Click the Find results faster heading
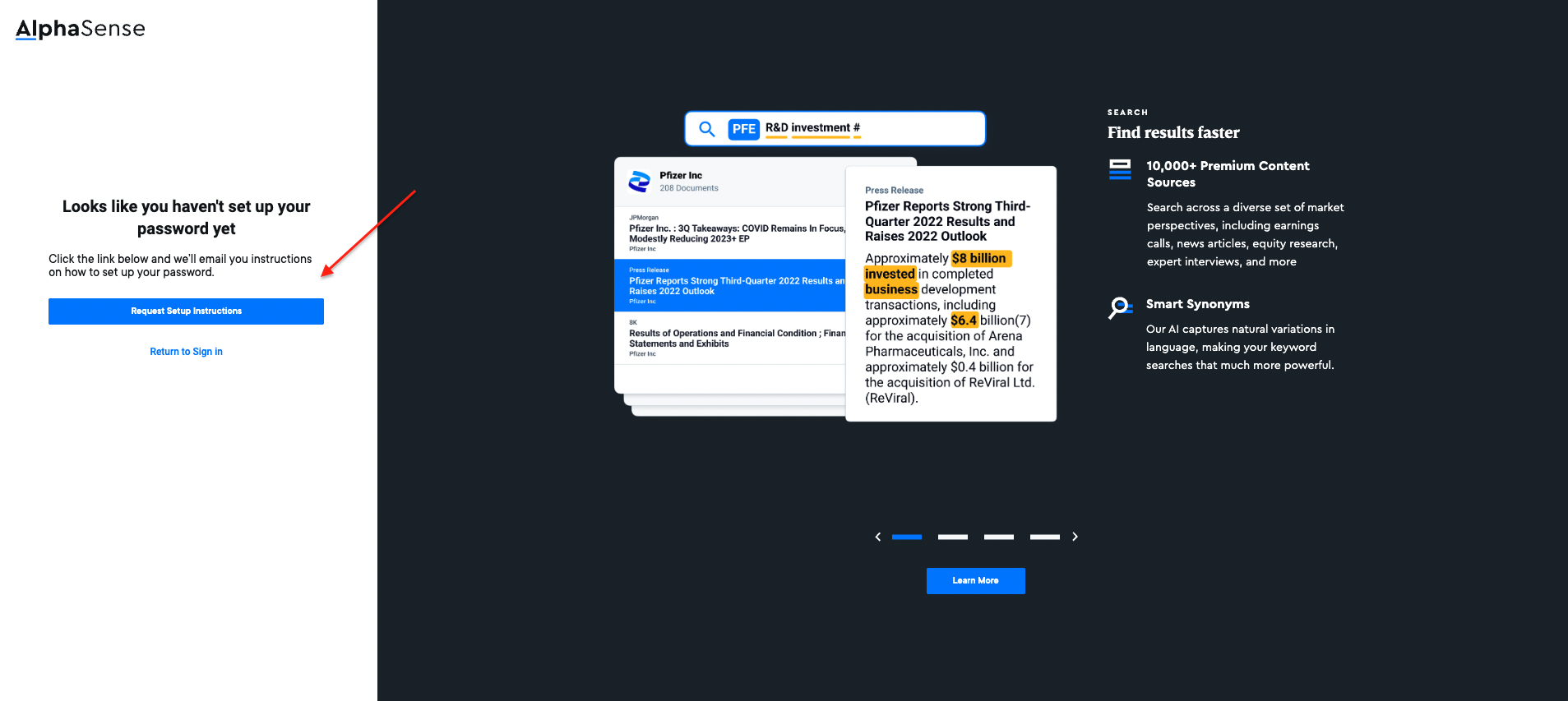The width and height of the screenshot is (1568, 701). pyautogui.click(x=1173, y=132)
